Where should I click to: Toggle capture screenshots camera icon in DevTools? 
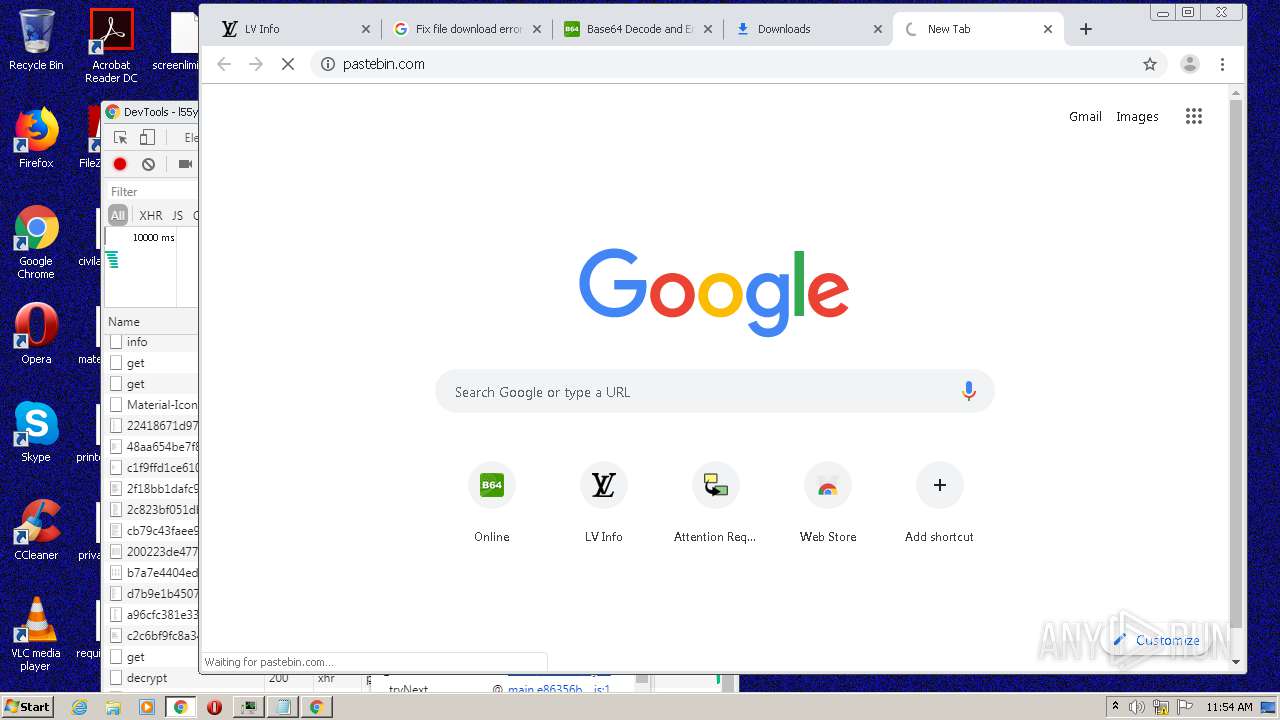[185, 164]
